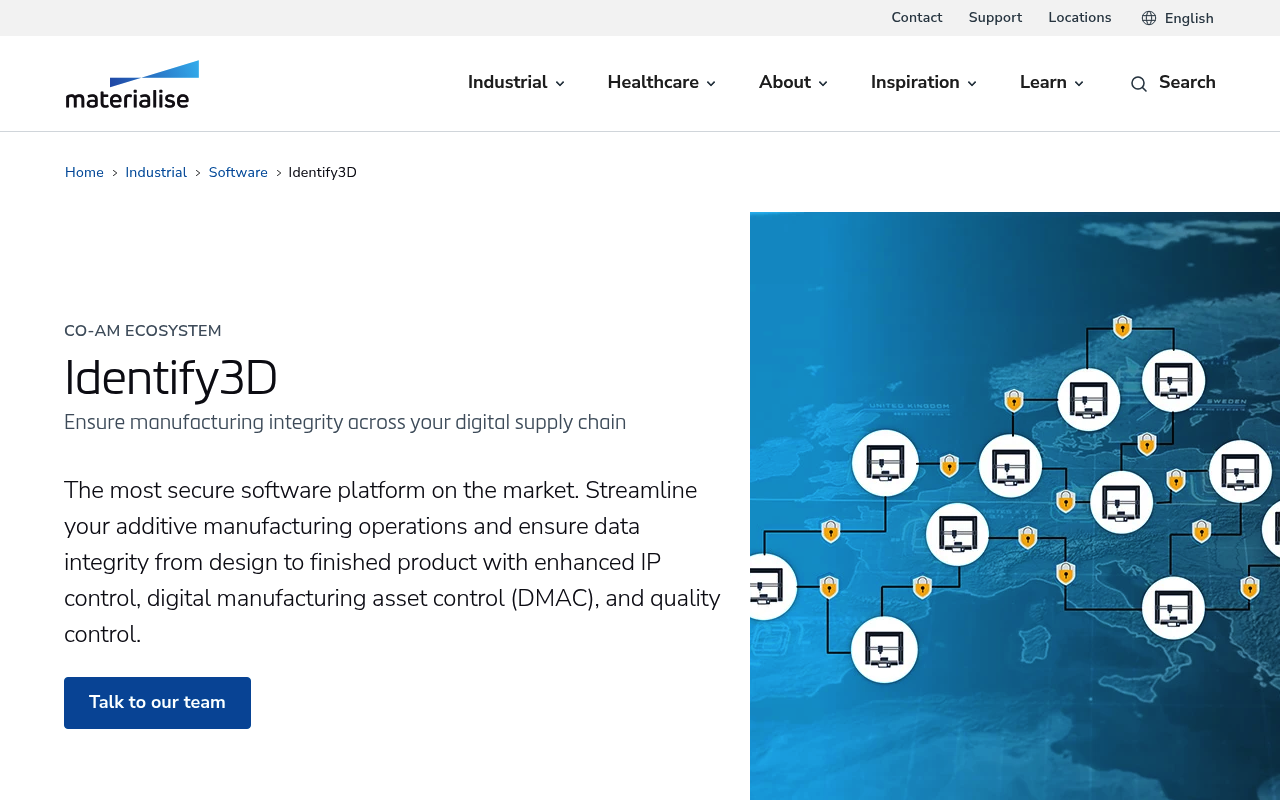1280x800 pixels.
Task: Open the English language selector
Action: click(x=1178, y=18)
